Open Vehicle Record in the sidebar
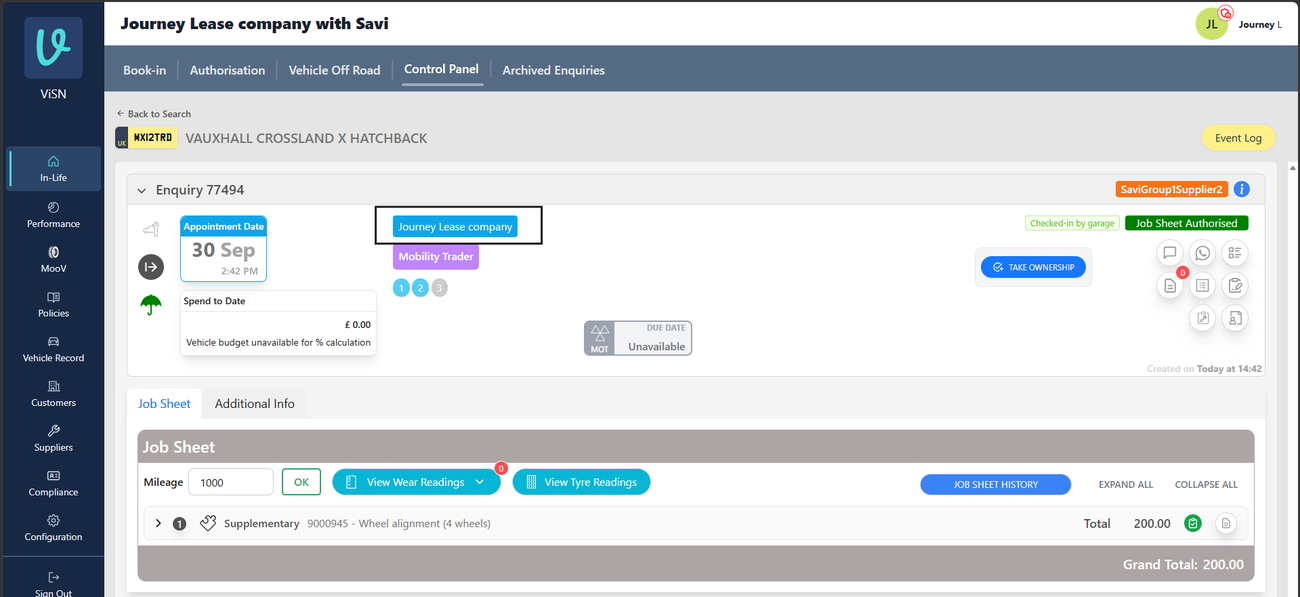Image resolution: width=1300 pixels, height=597 pixels. pos(54,349)
